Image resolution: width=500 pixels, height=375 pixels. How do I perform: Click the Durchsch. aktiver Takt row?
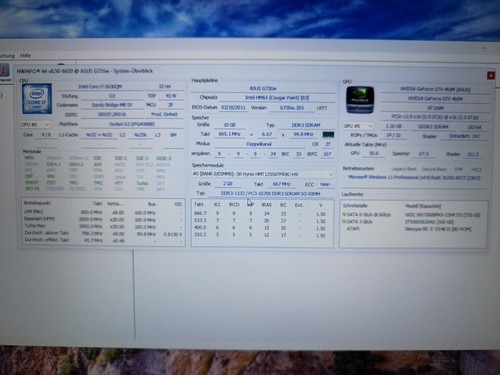(103, 233)
